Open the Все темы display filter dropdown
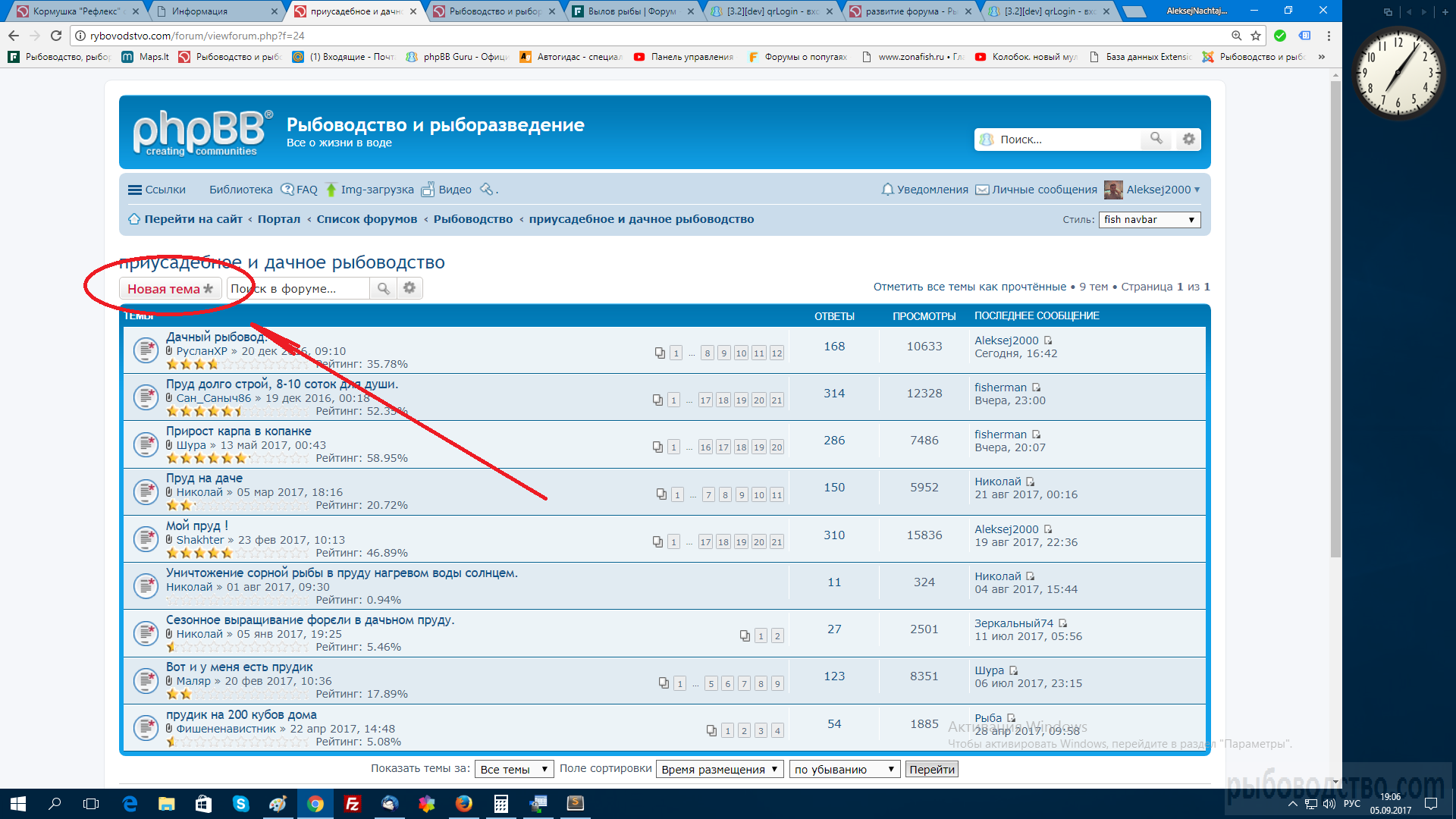 (513, 769)
